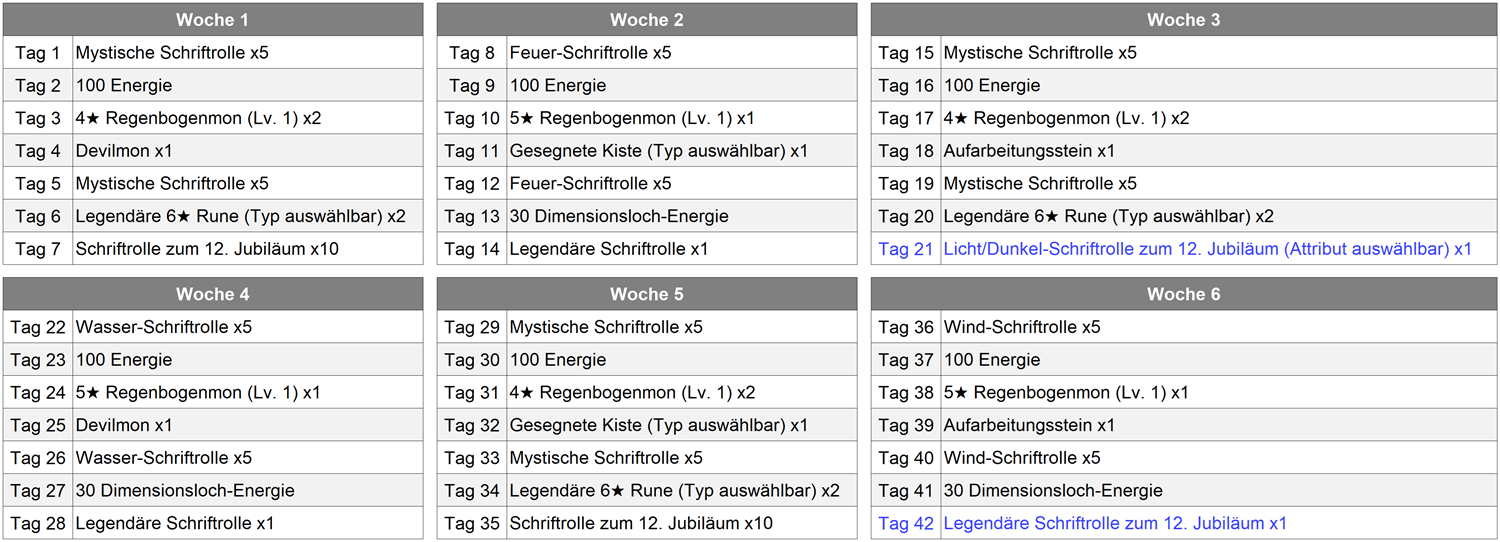
Task: Click the blue Tag 42 label
Action: pyautogui.click(x=905, y=523)
